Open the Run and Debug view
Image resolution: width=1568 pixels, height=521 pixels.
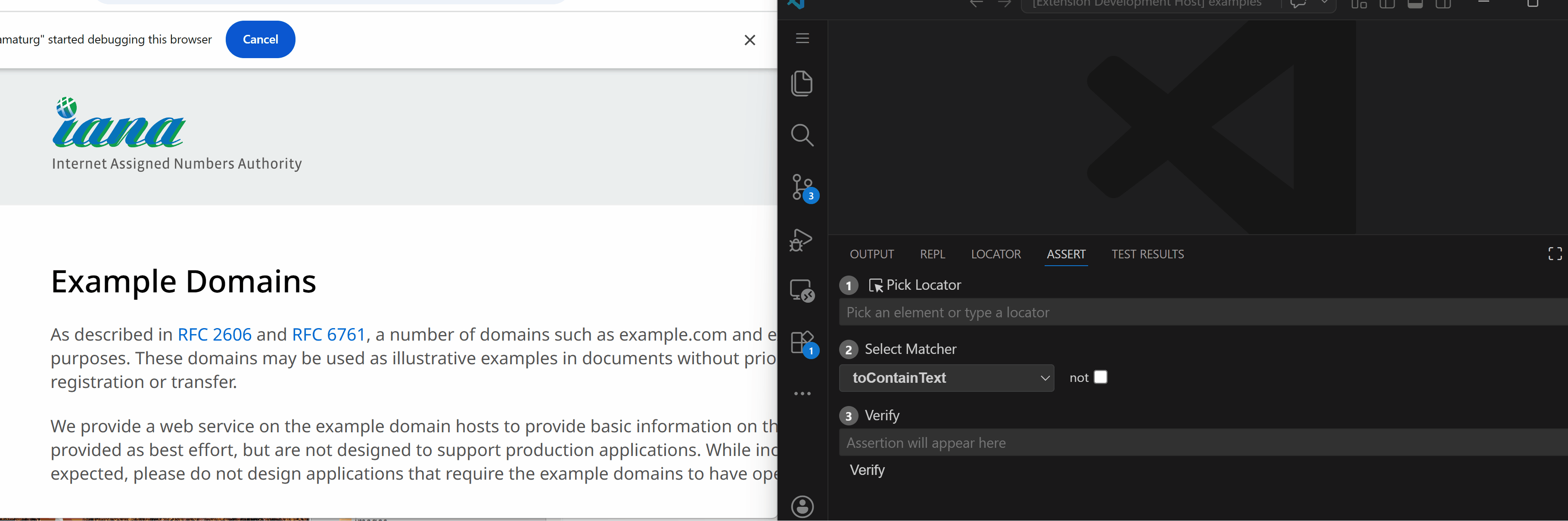(x=802, y=240)
